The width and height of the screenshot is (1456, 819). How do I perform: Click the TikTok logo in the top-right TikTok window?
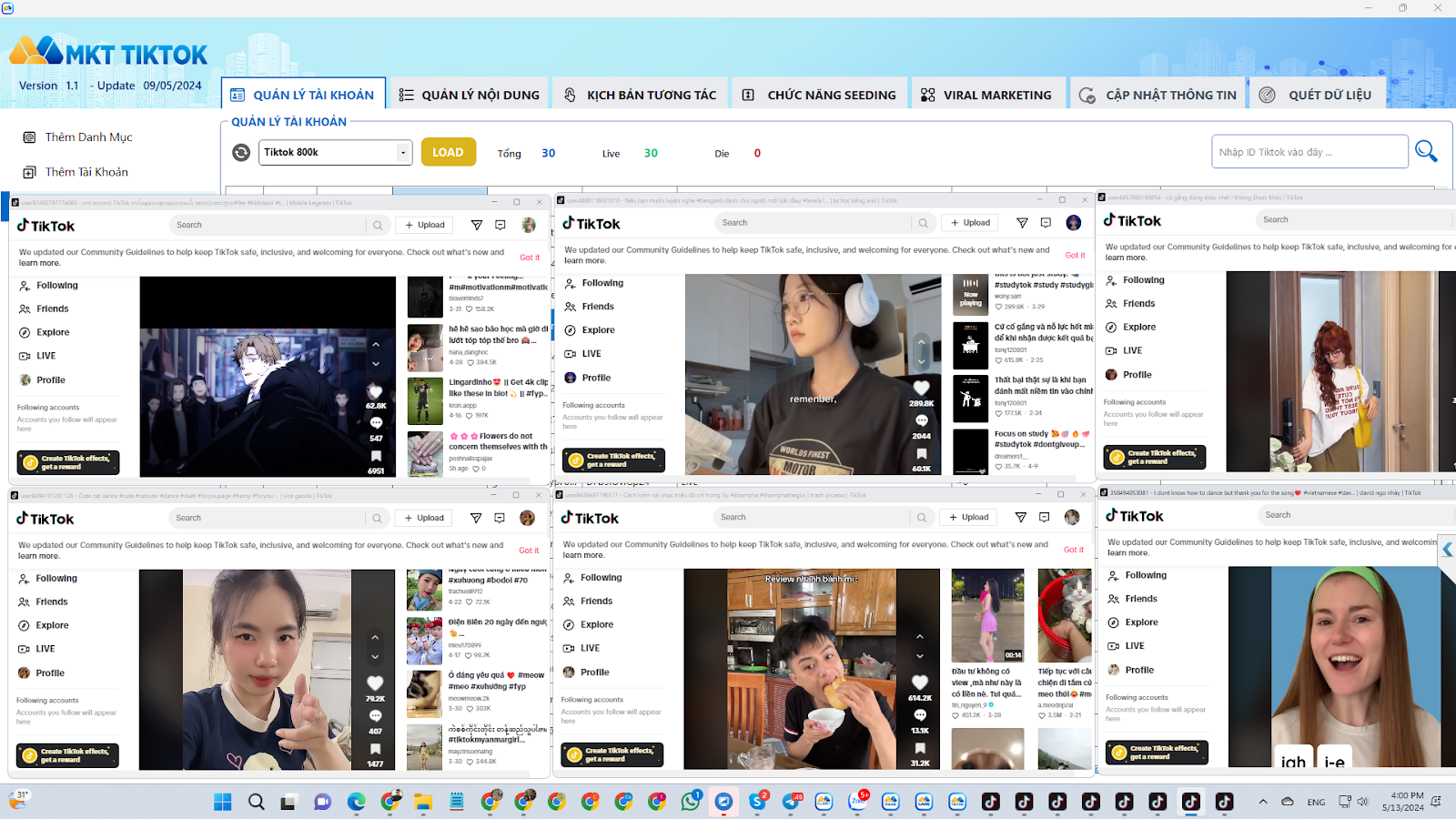[x=1132, y=220]
